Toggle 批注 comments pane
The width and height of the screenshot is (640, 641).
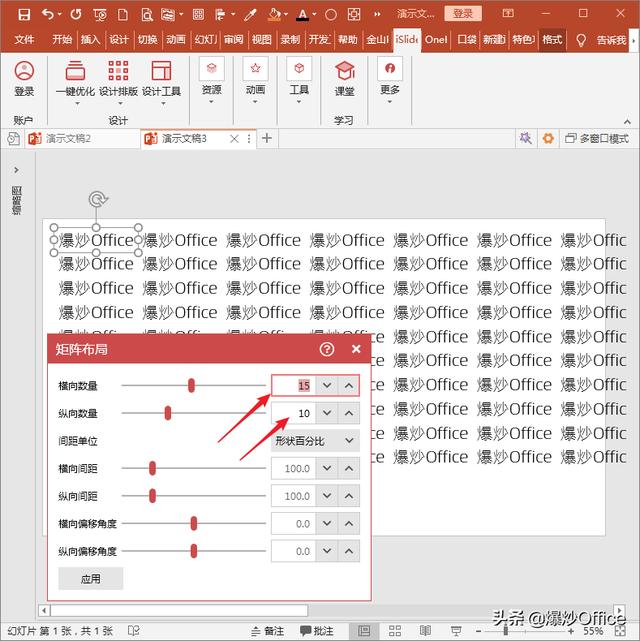(317, 631)
